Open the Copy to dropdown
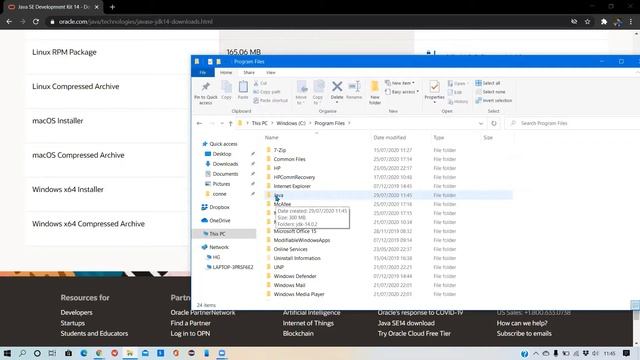Image resolution: width=640 pixels, height=360 pixels. point(318,93)
